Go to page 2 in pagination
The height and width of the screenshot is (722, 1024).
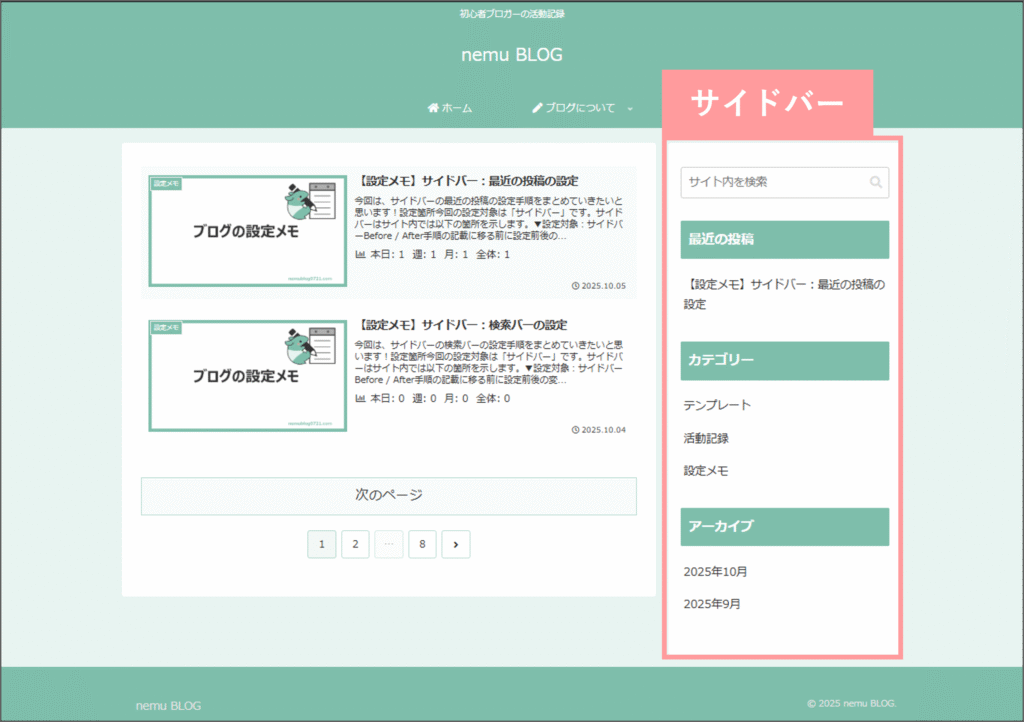click(x=355, y=544)
